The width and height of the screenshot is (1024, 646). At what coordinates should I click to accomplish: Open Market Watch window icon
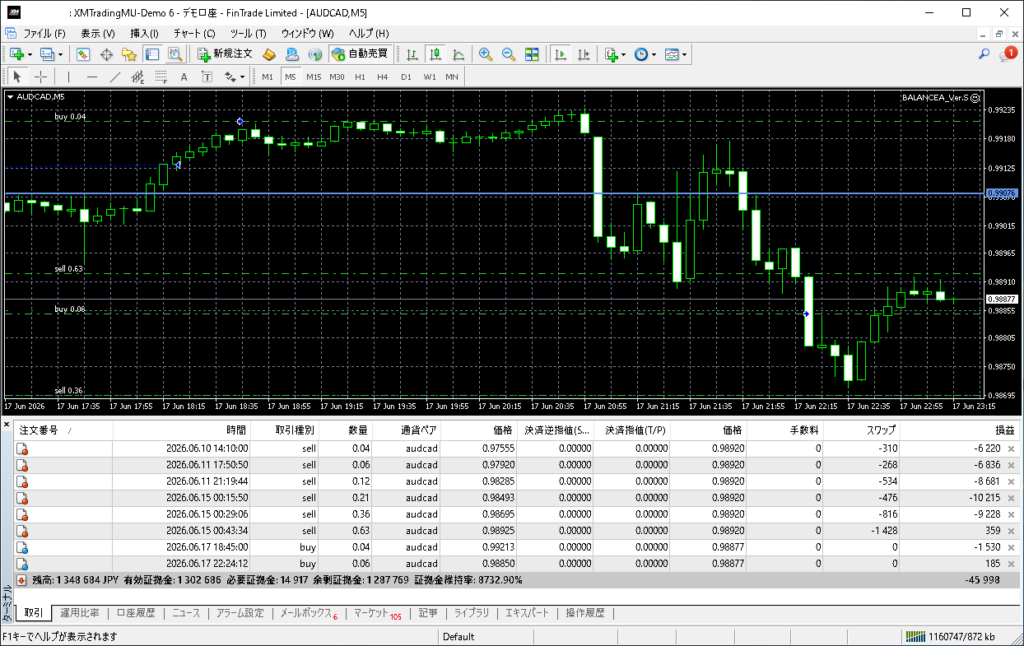click(x=83, y=54)
